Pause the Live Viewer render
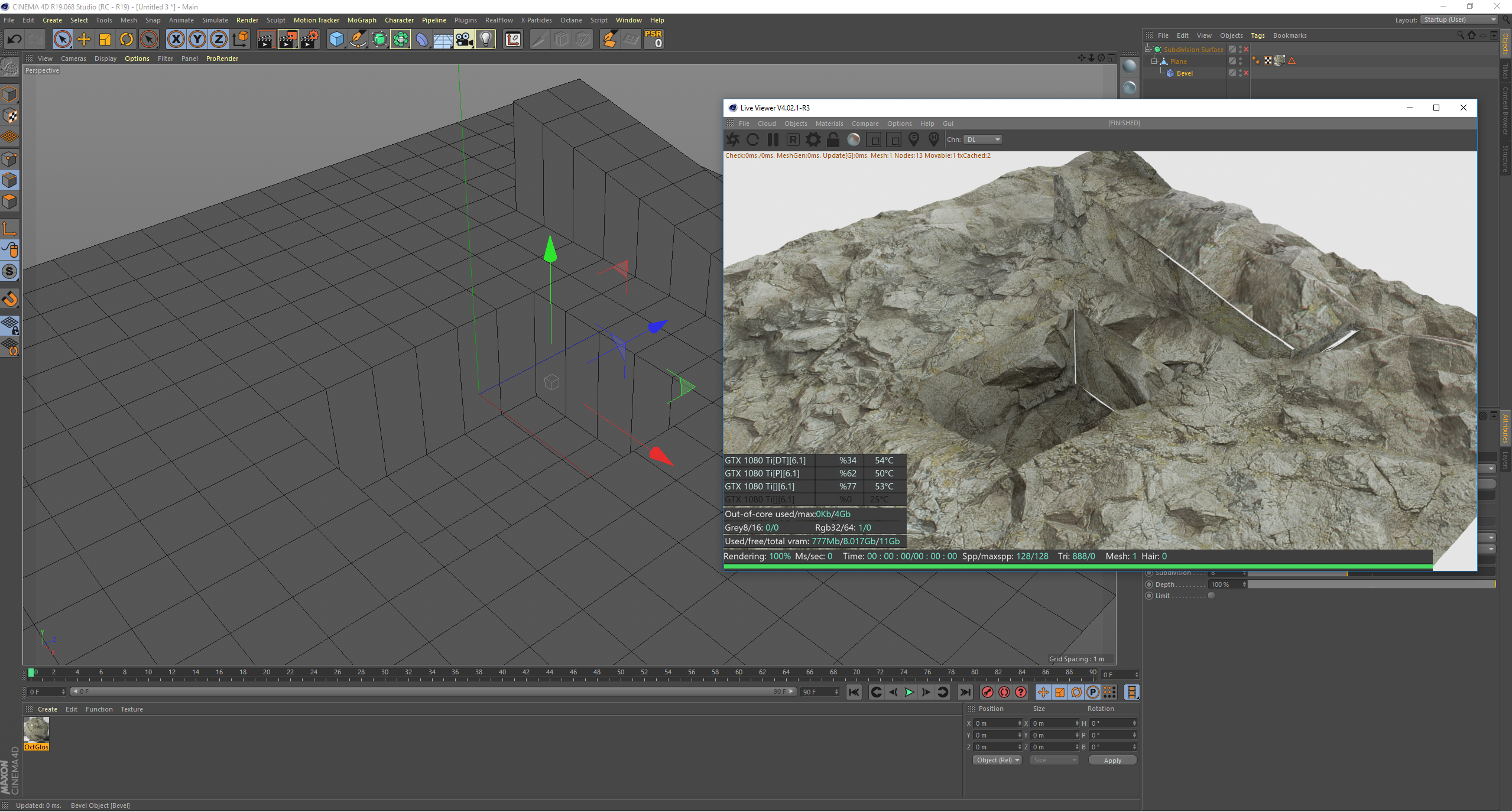Viewport: 1512px width, 812px height. [773, 139]
